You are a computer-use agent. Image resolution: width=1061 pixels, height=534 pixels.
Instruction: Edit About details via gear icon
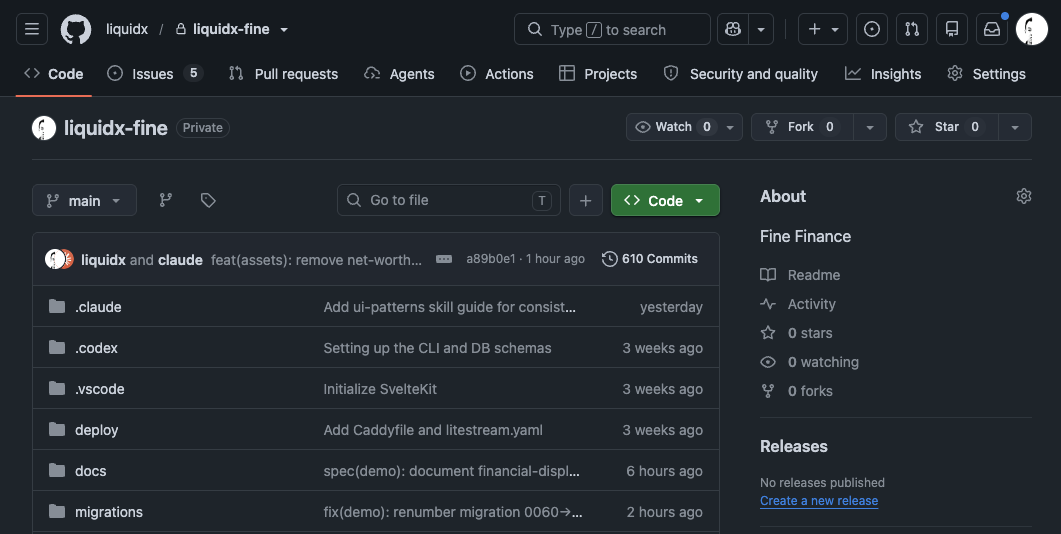(x=1023, y=196)
